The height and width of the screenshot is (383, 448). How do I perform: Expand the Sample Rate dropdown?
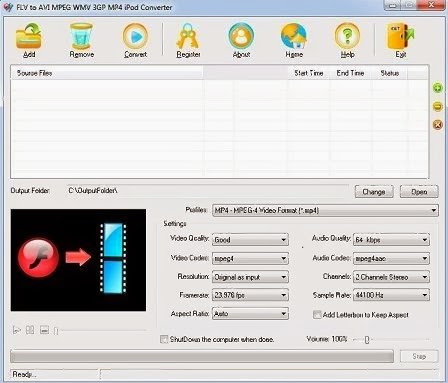point(391,295)
